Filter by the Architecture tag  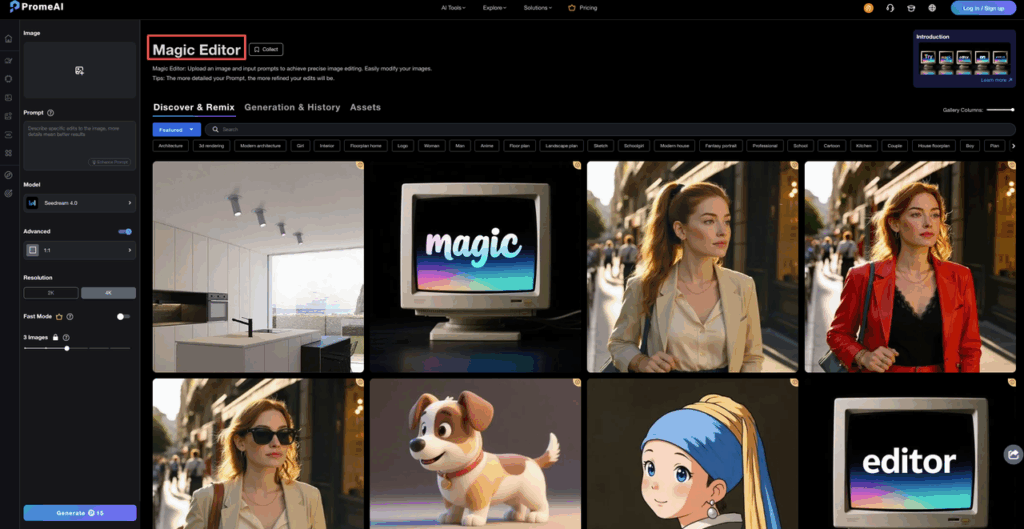(170, 146)
